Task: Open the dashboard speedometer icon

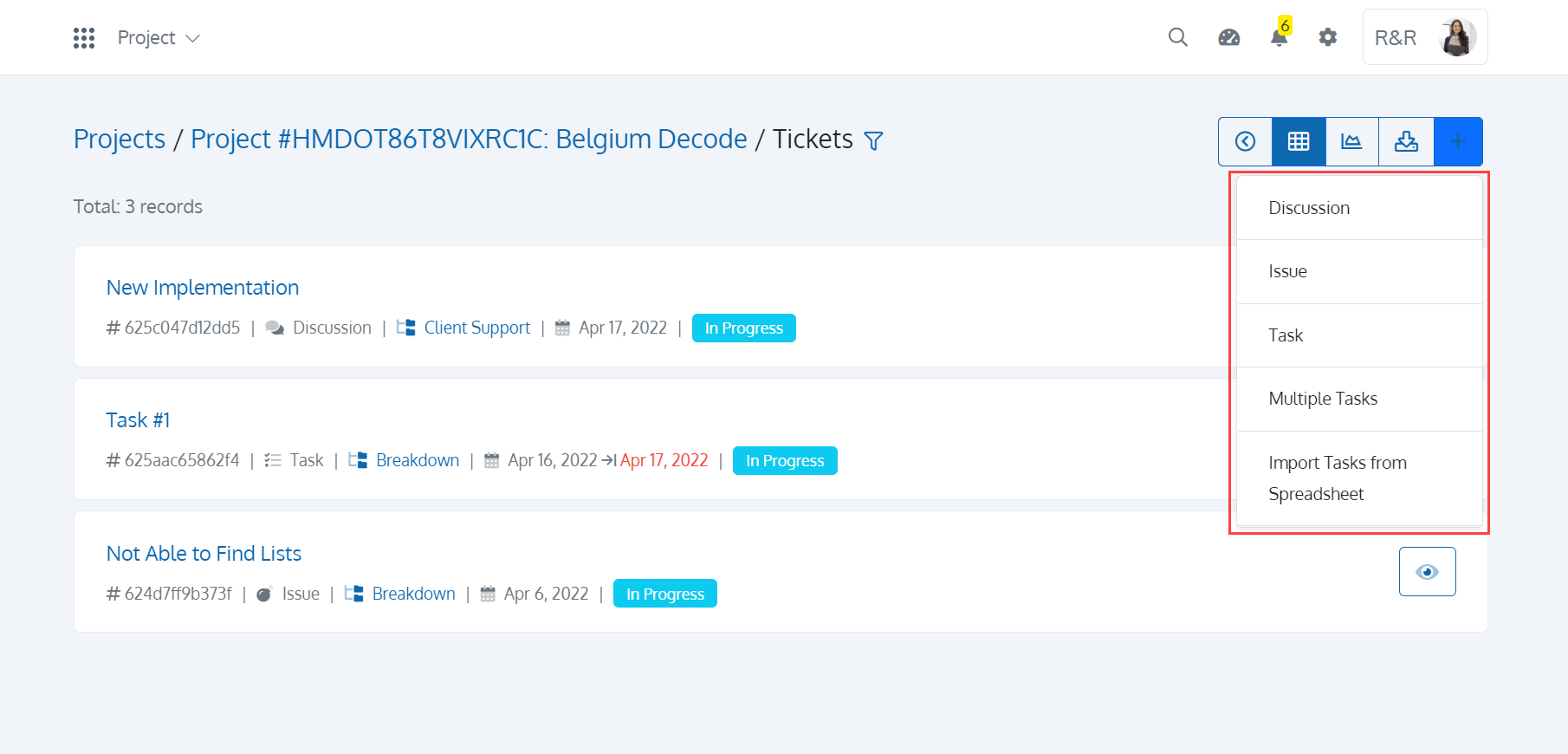Action: point(1229,37)
